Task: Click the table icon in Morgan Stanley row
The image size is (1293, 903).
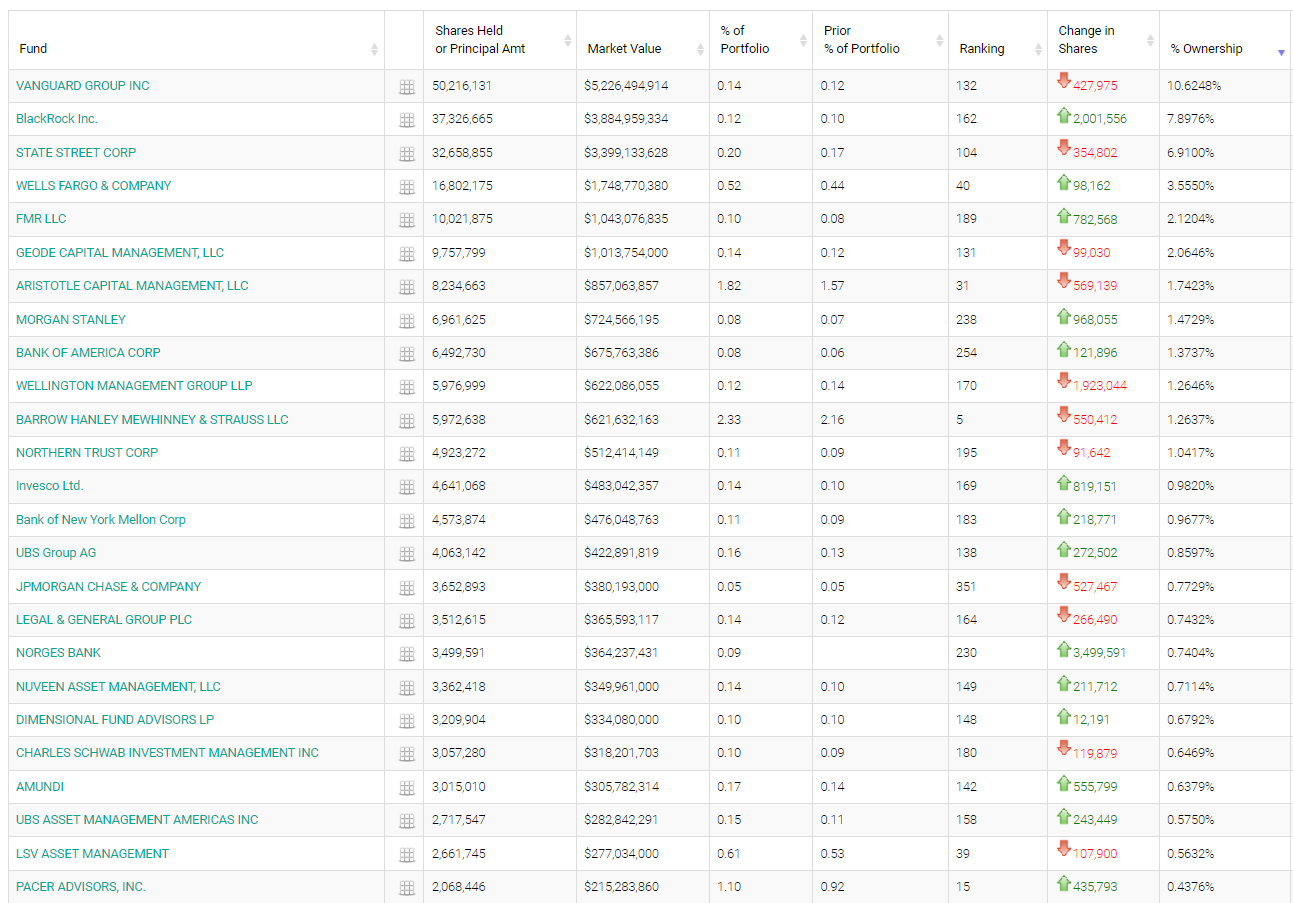Action: point(407,321)
